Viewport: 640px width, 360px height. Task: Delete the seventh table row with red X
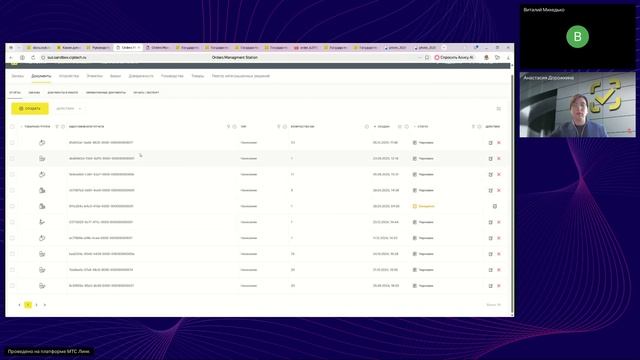pos(499,238)
